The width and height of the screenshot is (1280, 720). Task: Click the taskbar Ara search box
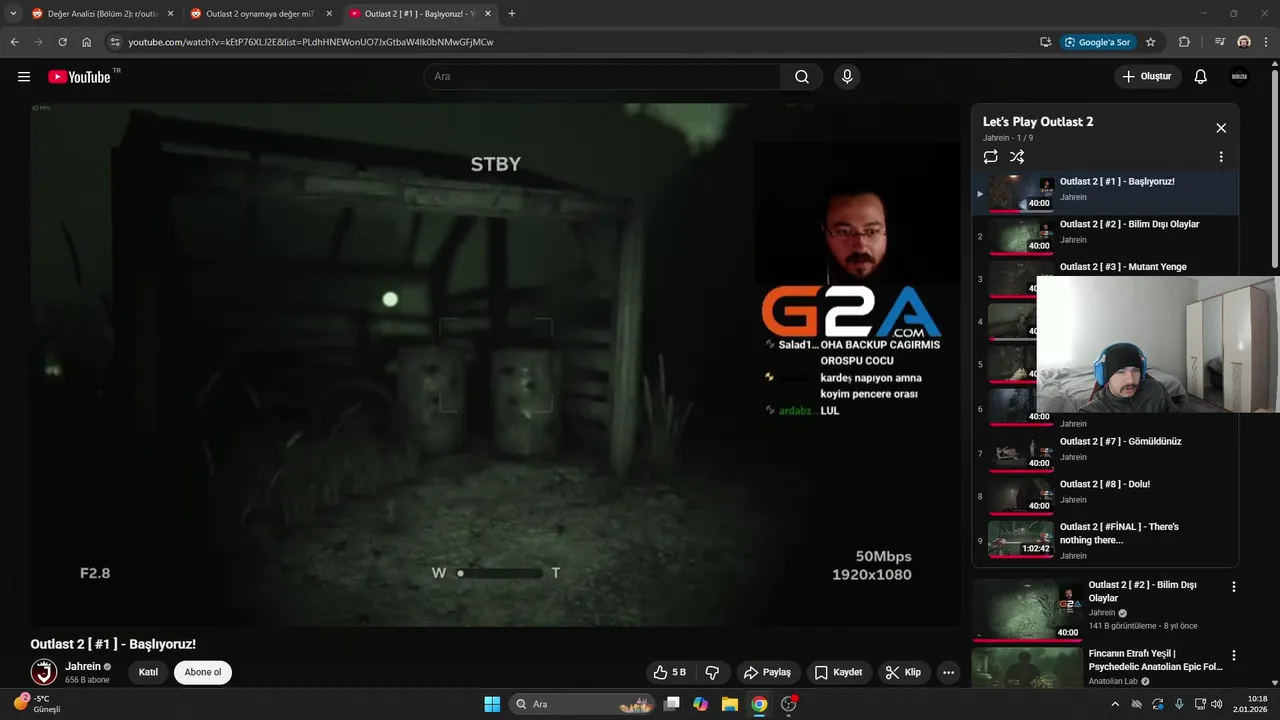pyautogui.click(x=584, y=704)
